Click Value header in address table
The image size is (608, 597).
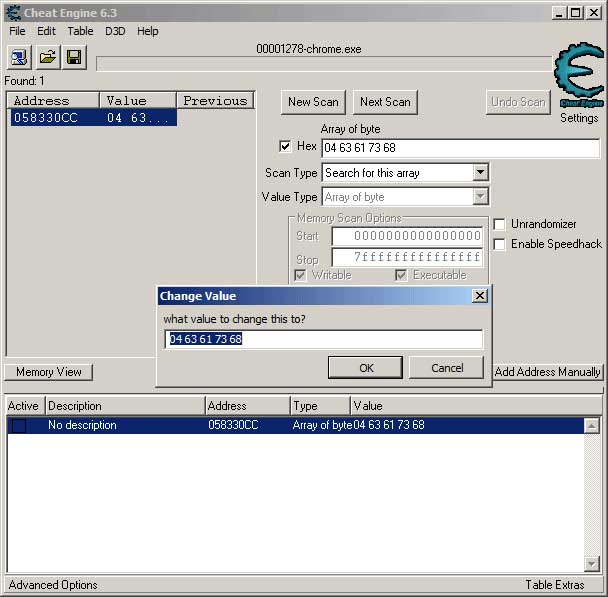(476, 406)
